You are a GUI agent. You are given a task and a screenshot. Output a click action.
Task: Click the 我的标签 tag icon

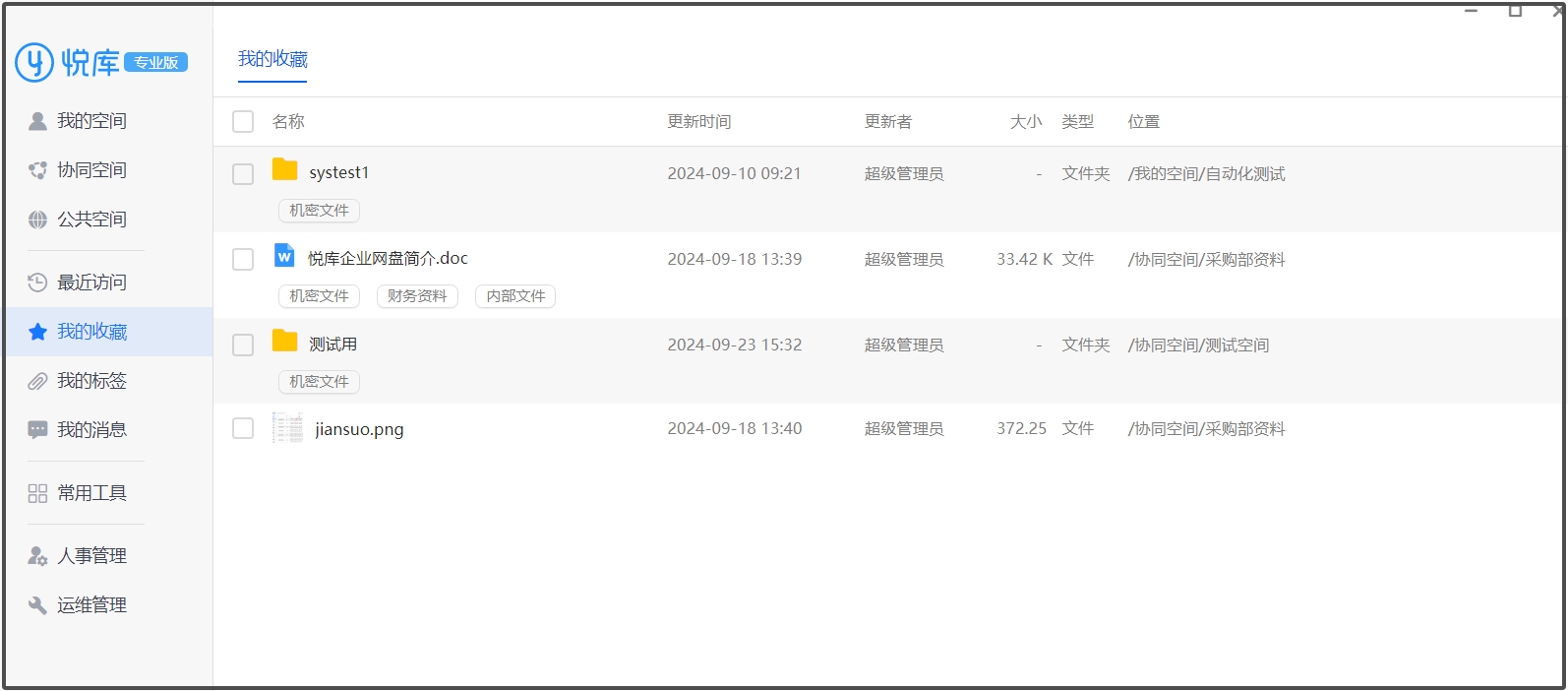37,381
